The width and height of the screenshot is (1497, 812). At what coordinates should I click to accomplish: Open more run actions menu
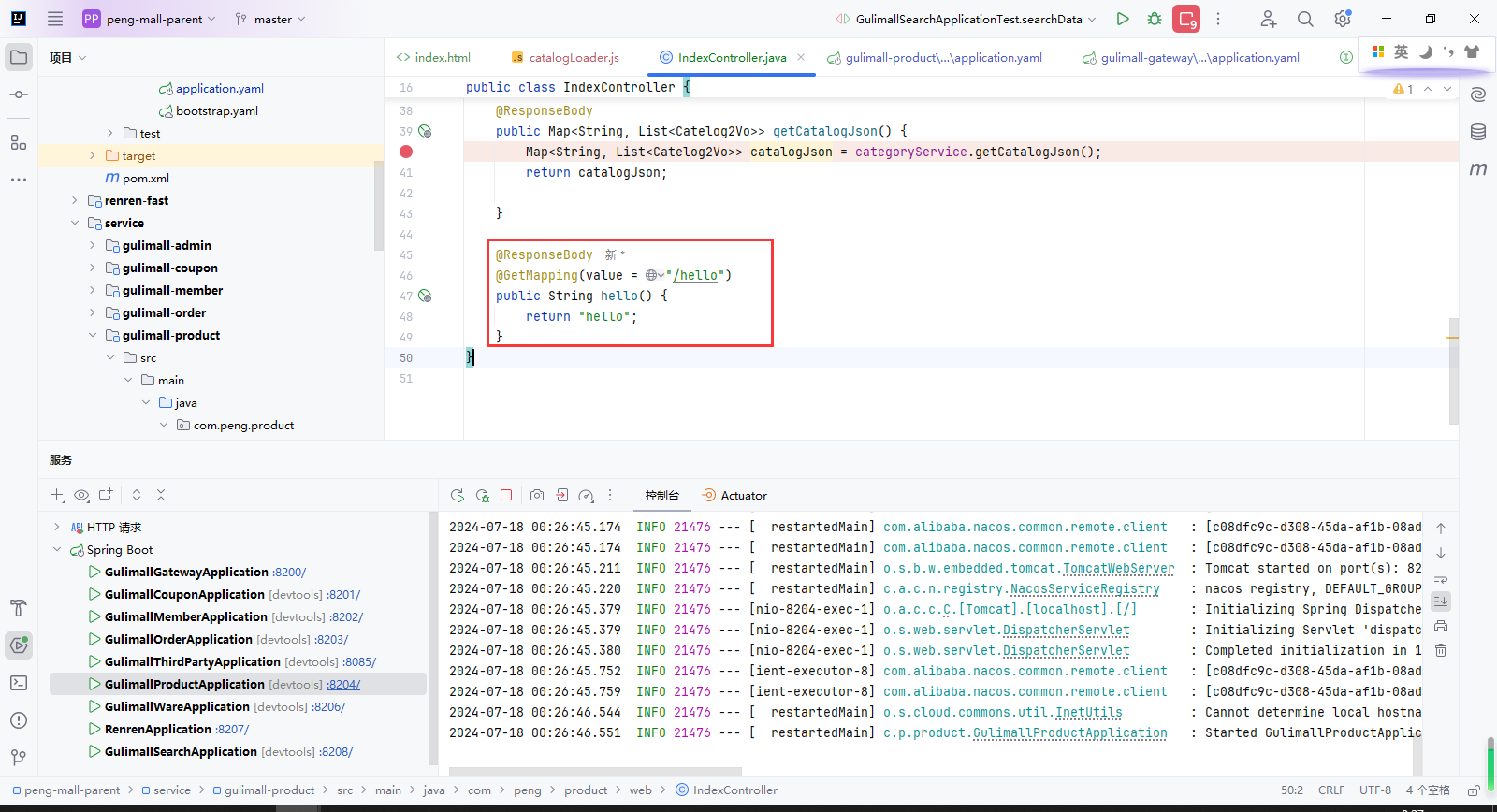pyautogui.click(x=1218, y=19)
